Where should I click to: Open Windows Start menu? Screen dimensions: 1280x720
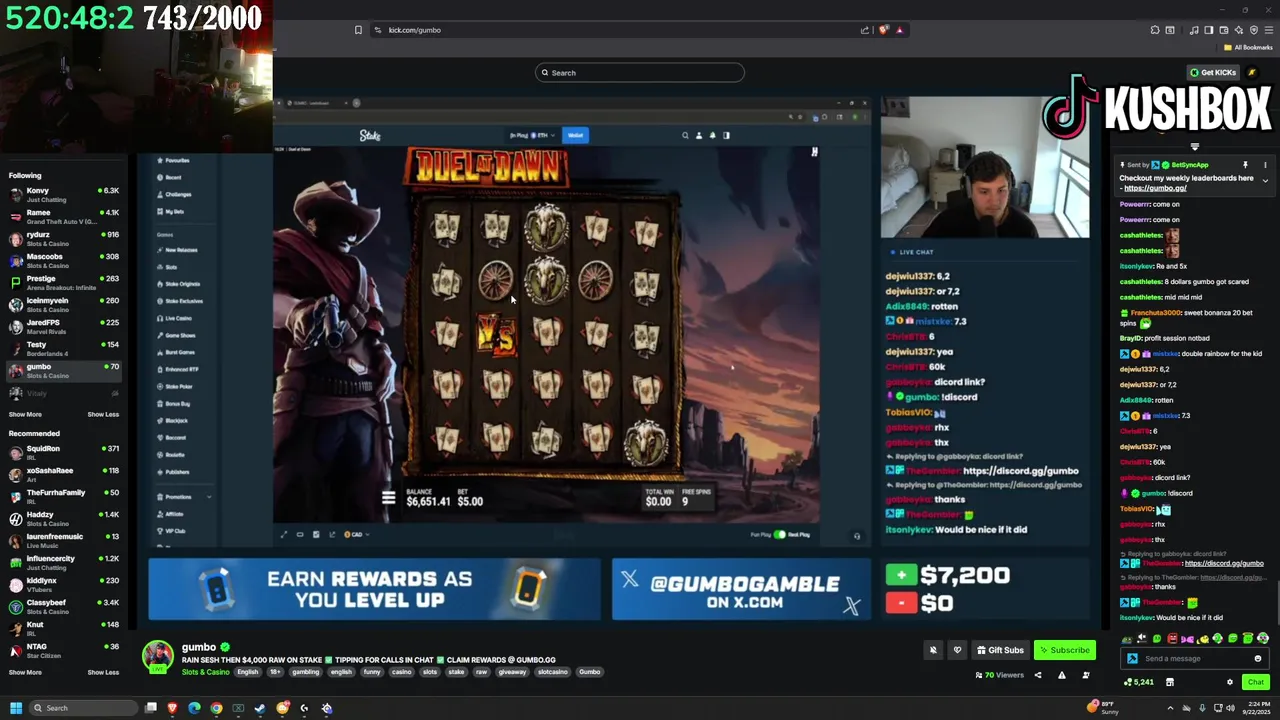coord(16,708)
